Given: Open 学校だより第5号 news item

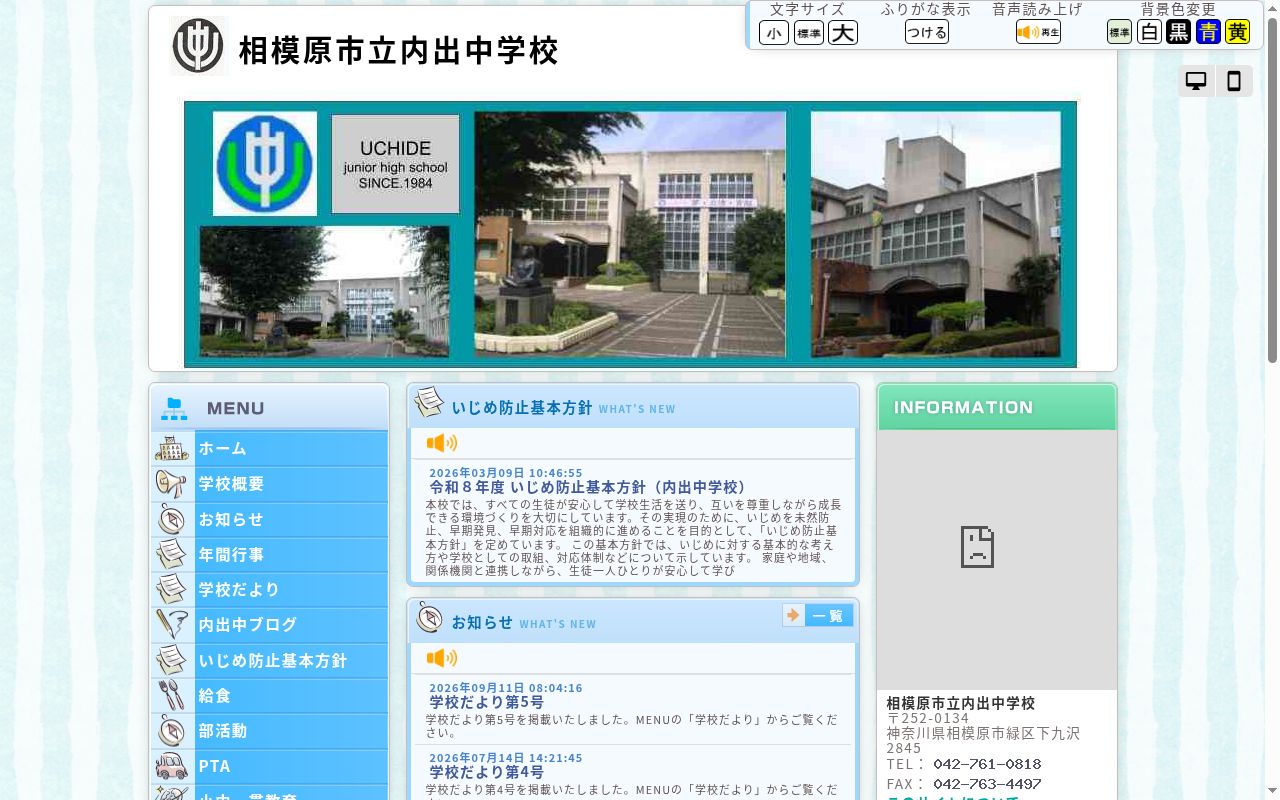Looking at the screenshot, I should tap(486, 702).
